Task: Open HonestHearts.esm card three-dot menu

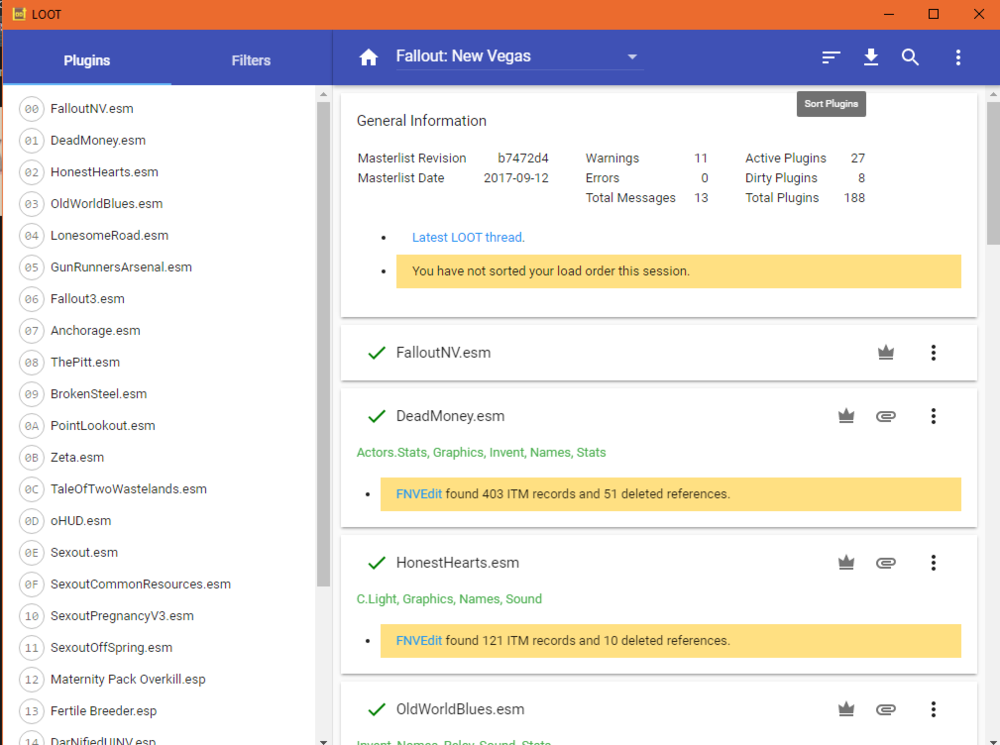Action: (x=933, y=563)
